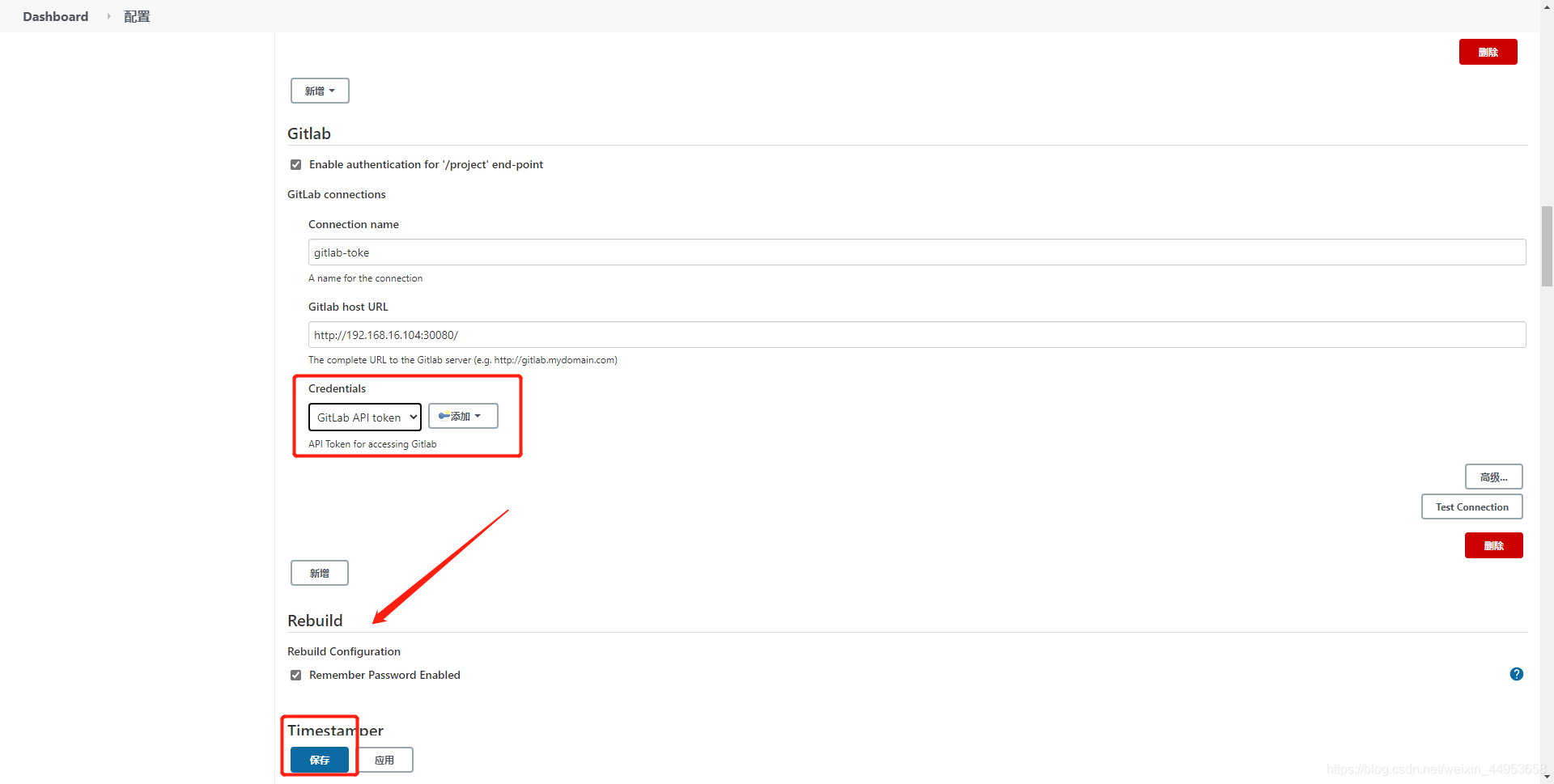Image resolution: width=1554 pixels, height=784 pixels.
Task: Click 'API Token for accessing Gitlab' text
Action: coord(372,444)
